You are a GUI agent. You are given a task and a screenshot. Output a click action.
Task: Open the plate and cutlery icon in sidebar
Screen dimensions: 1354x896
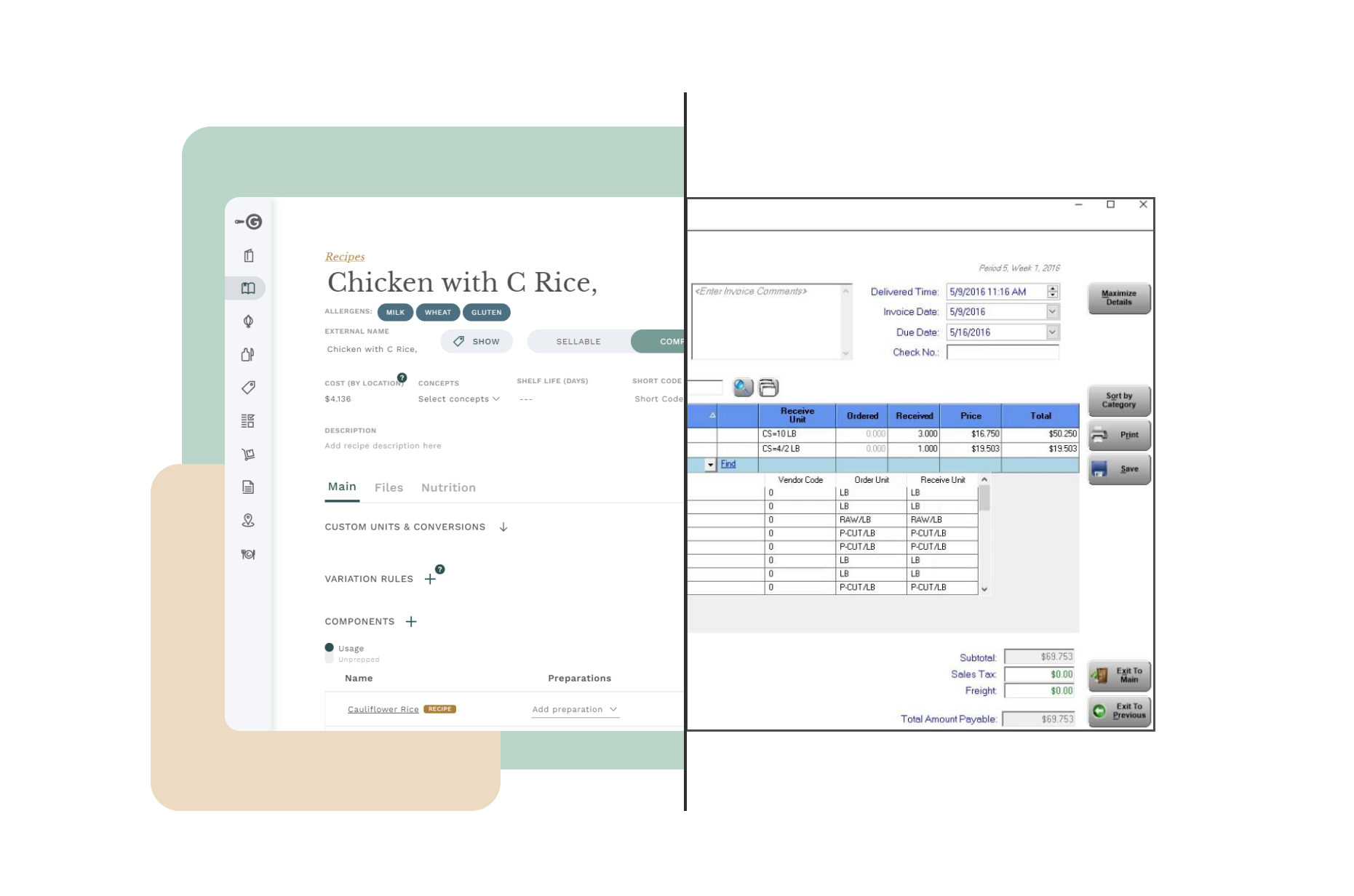(248, 554)
